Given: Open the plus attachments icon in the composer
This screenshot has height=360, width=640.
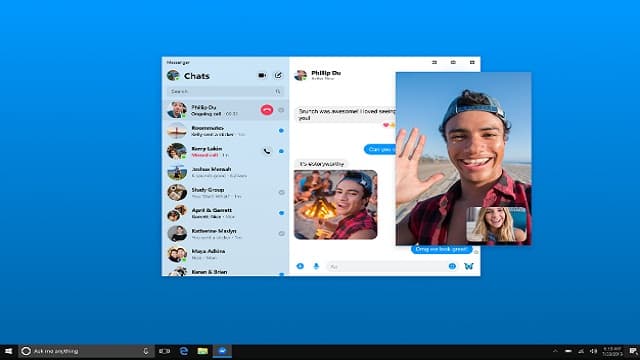Looking at the screenshot, I should coord(300,266).
